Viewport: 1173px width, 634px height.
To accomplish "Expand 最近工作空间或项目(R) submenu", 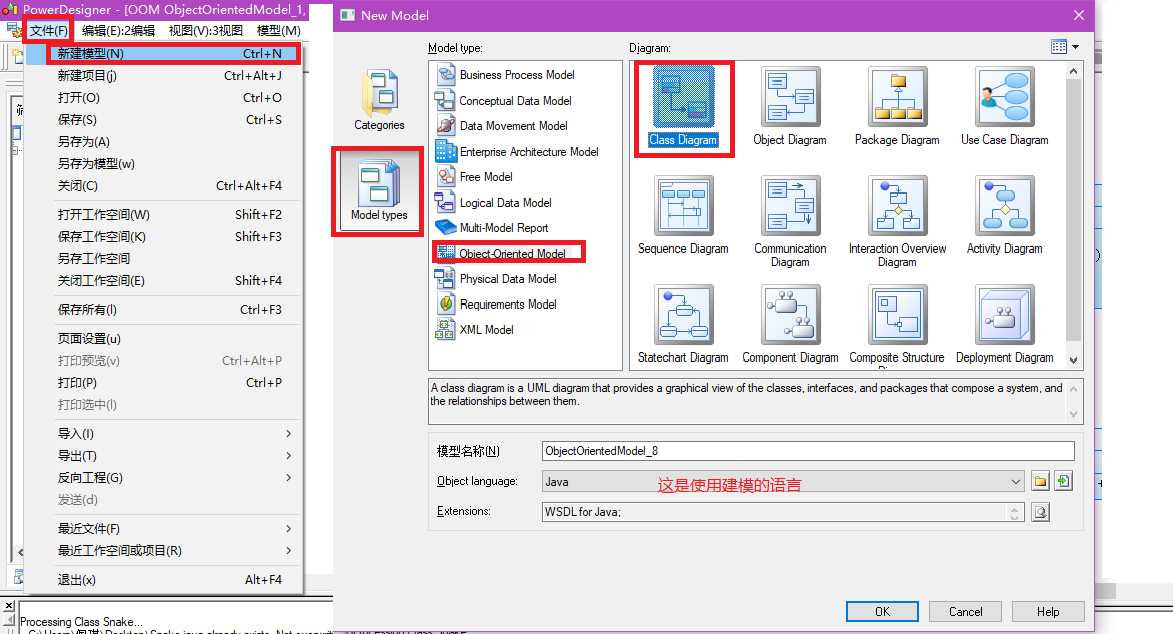I will tap(164, 551).
